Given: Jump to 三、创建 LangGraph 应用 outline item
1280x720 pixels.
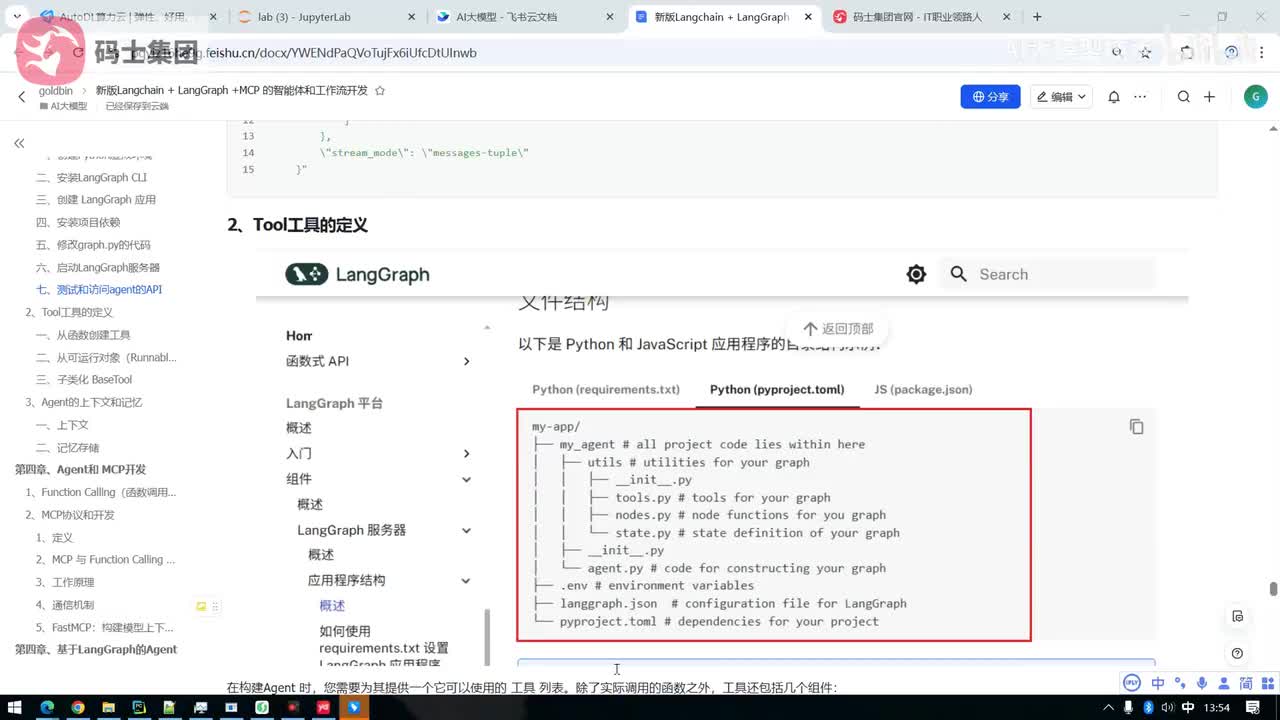Looking at the screenshot, I should tap(96, 200).
